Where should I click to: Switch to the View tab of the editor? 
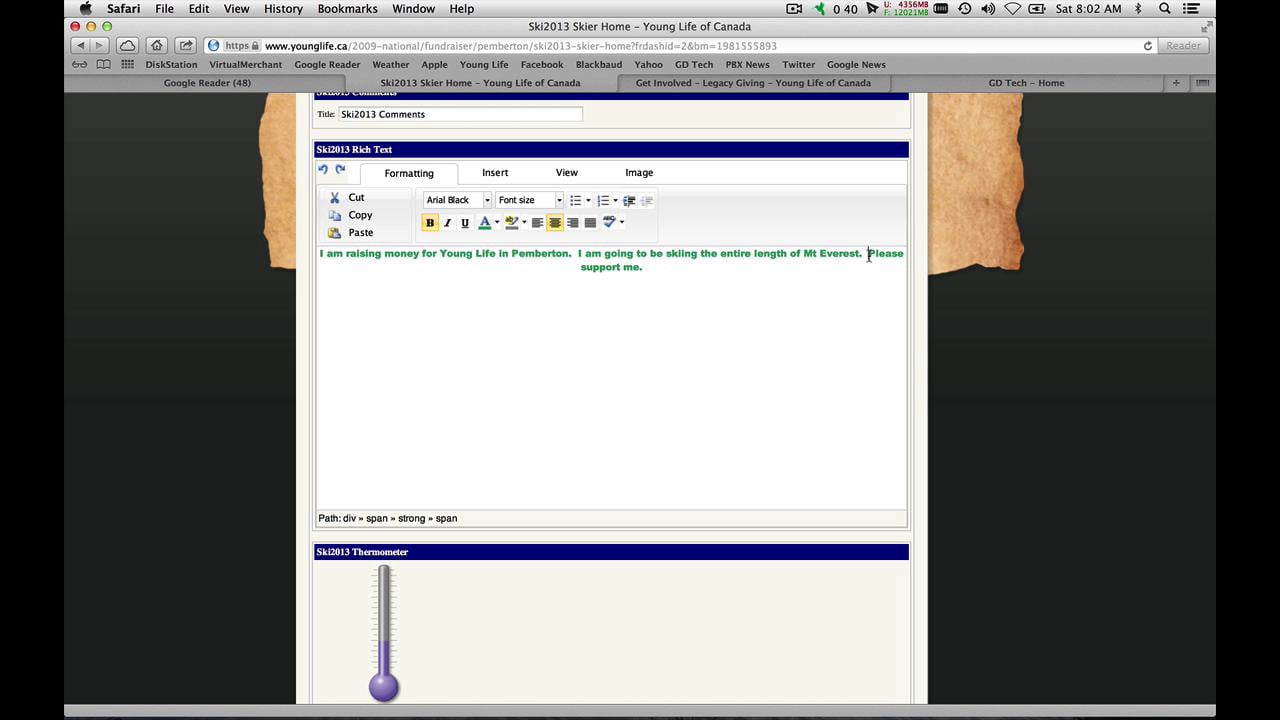pos(567,172)
